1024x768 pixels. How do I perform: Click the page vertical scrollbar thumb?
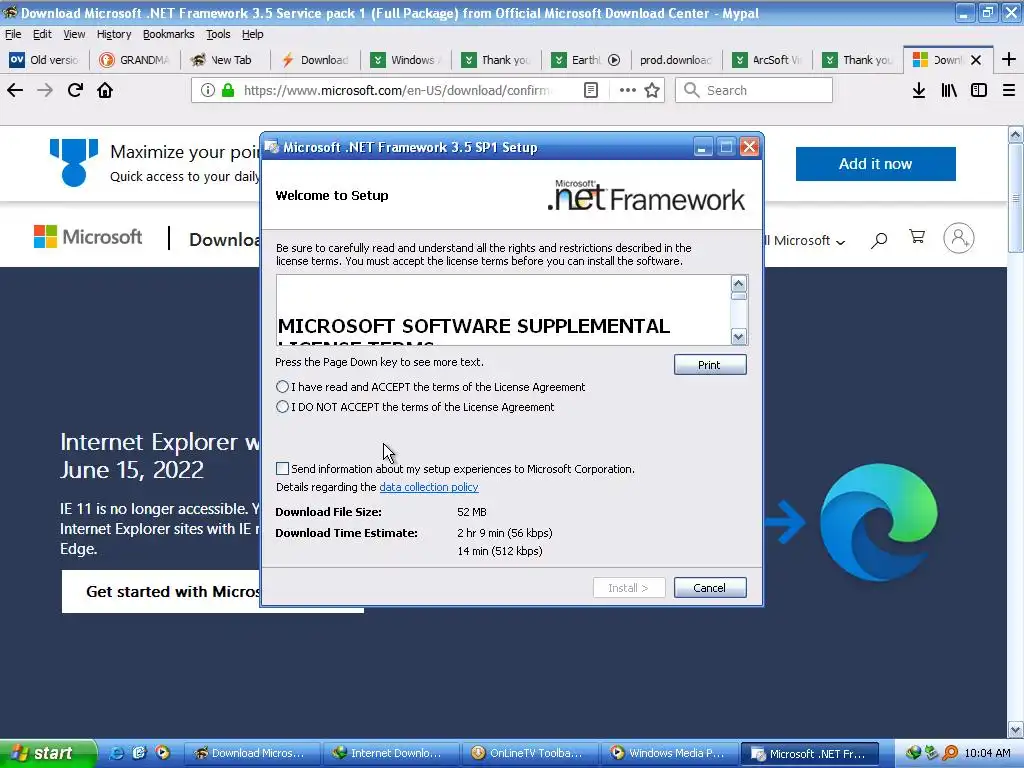point(1016,198)
